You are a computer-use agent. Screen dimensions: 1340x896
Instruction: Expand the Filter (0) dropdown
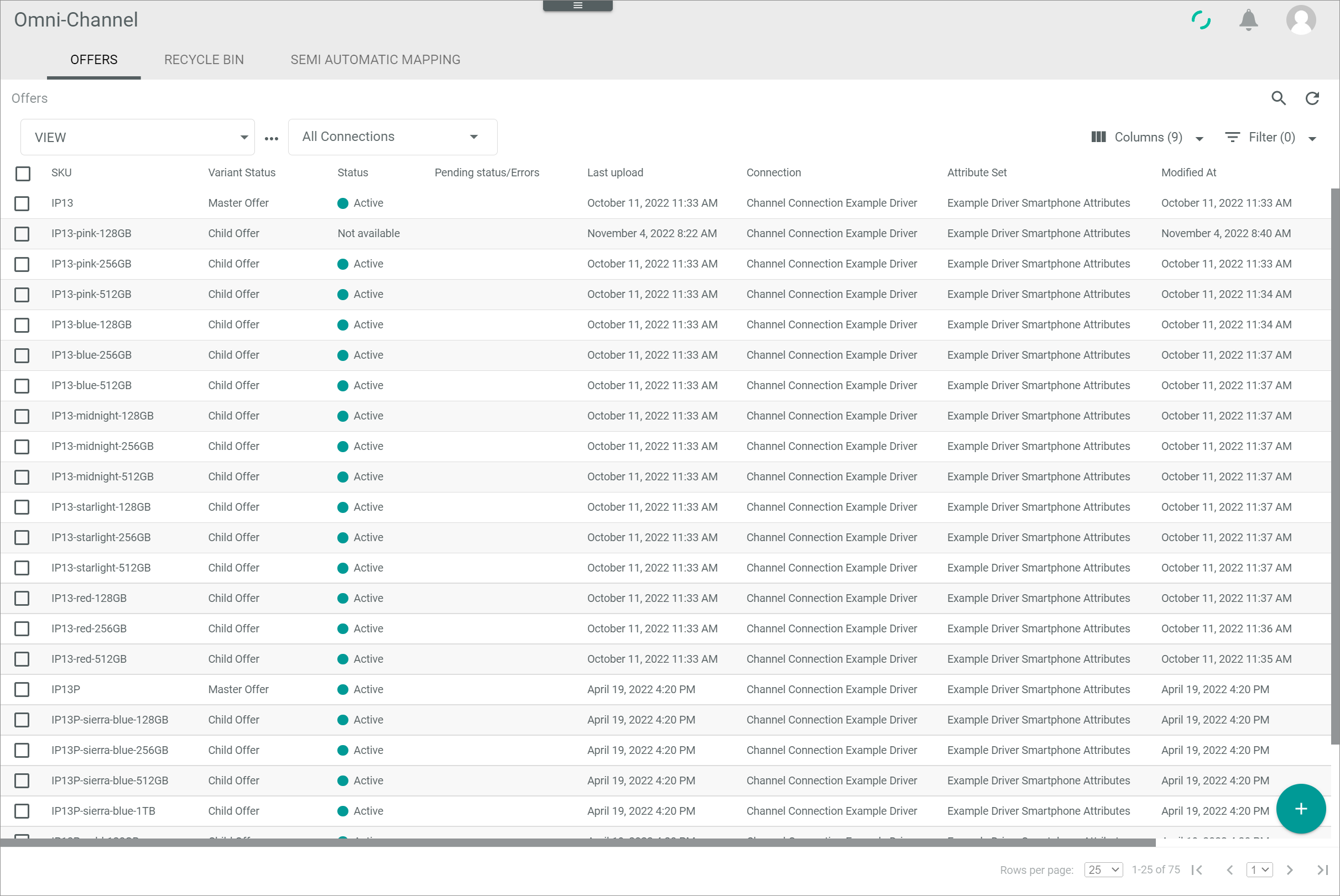[x=1271, y=137]
